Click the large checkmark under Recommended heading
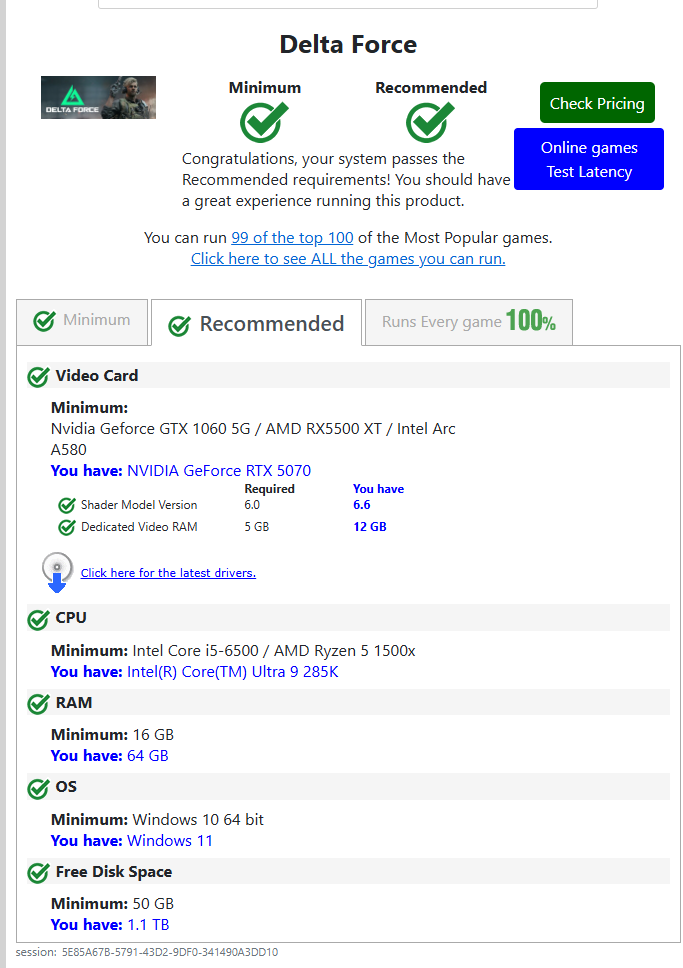 (x=430, y=122)
